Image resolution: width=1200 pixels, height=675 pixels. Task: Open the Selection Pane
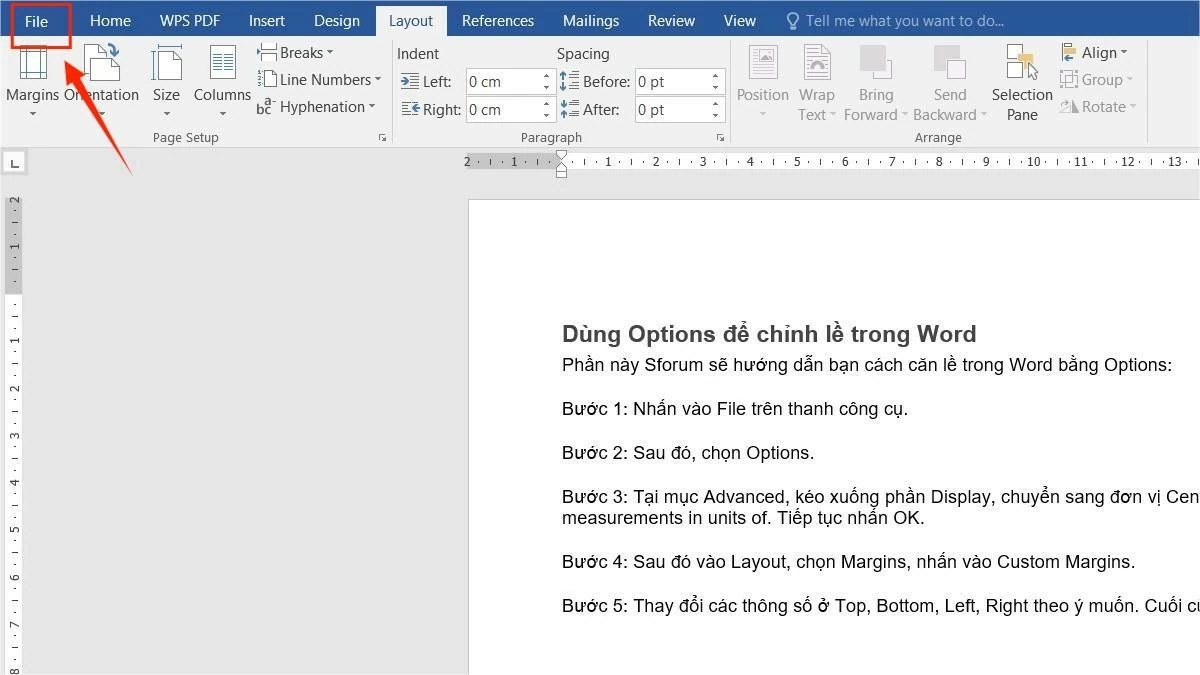pos(1021,80)
